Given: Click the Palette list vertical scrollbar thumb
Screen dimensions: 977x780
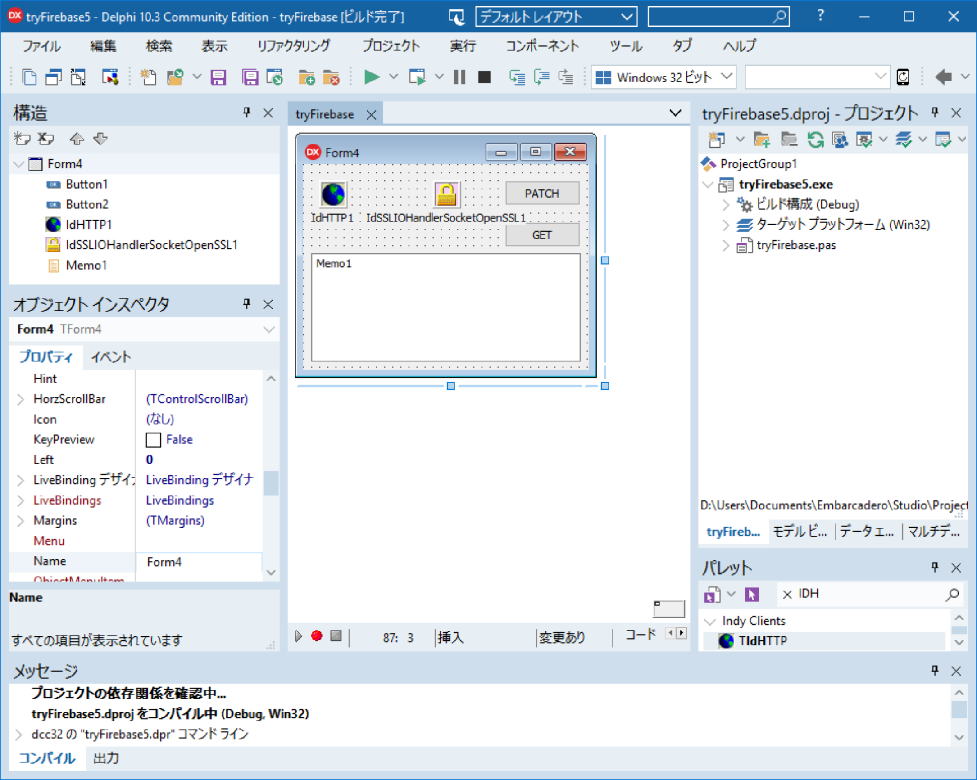Looking at the screenshot, I should click(x=959, y=630).
